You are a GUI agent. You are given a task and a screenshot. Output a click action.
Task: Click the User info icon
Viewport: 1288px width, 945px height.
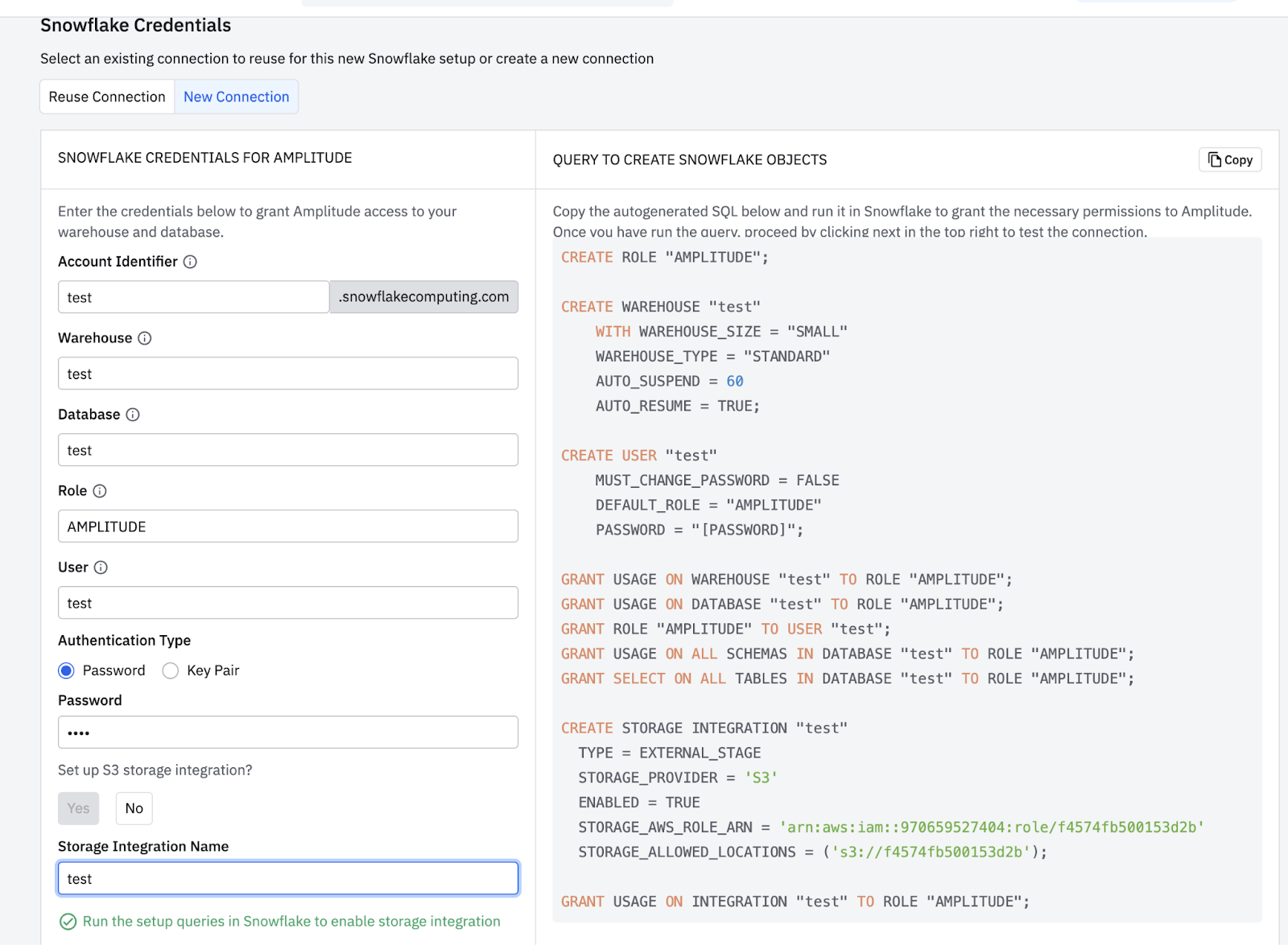pyautogui.click(x=101, y=567)
